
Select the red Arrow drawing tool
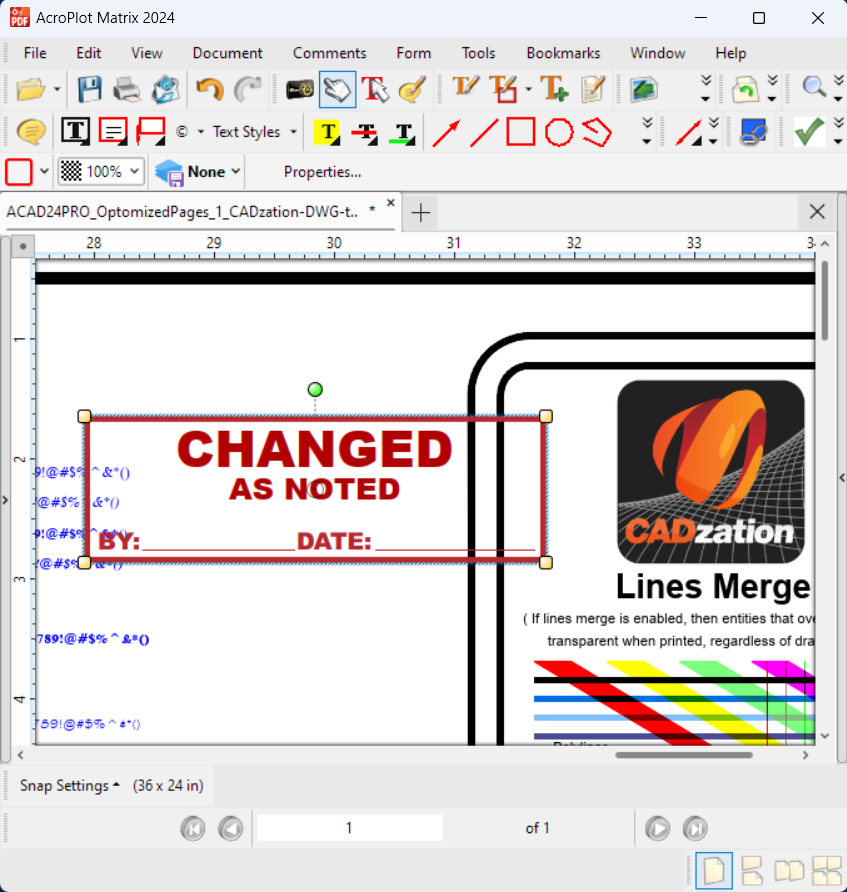(x=446, y=132)
